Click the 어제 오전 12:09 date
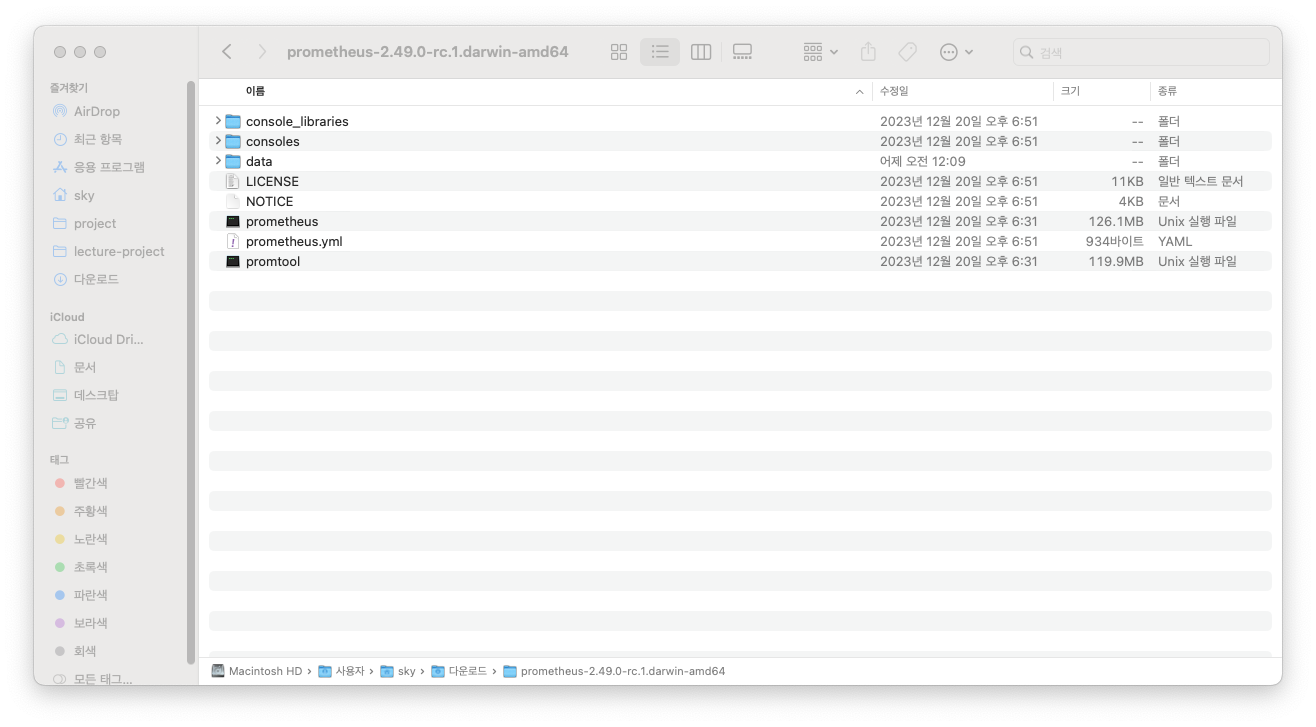 tap(923, 161)
